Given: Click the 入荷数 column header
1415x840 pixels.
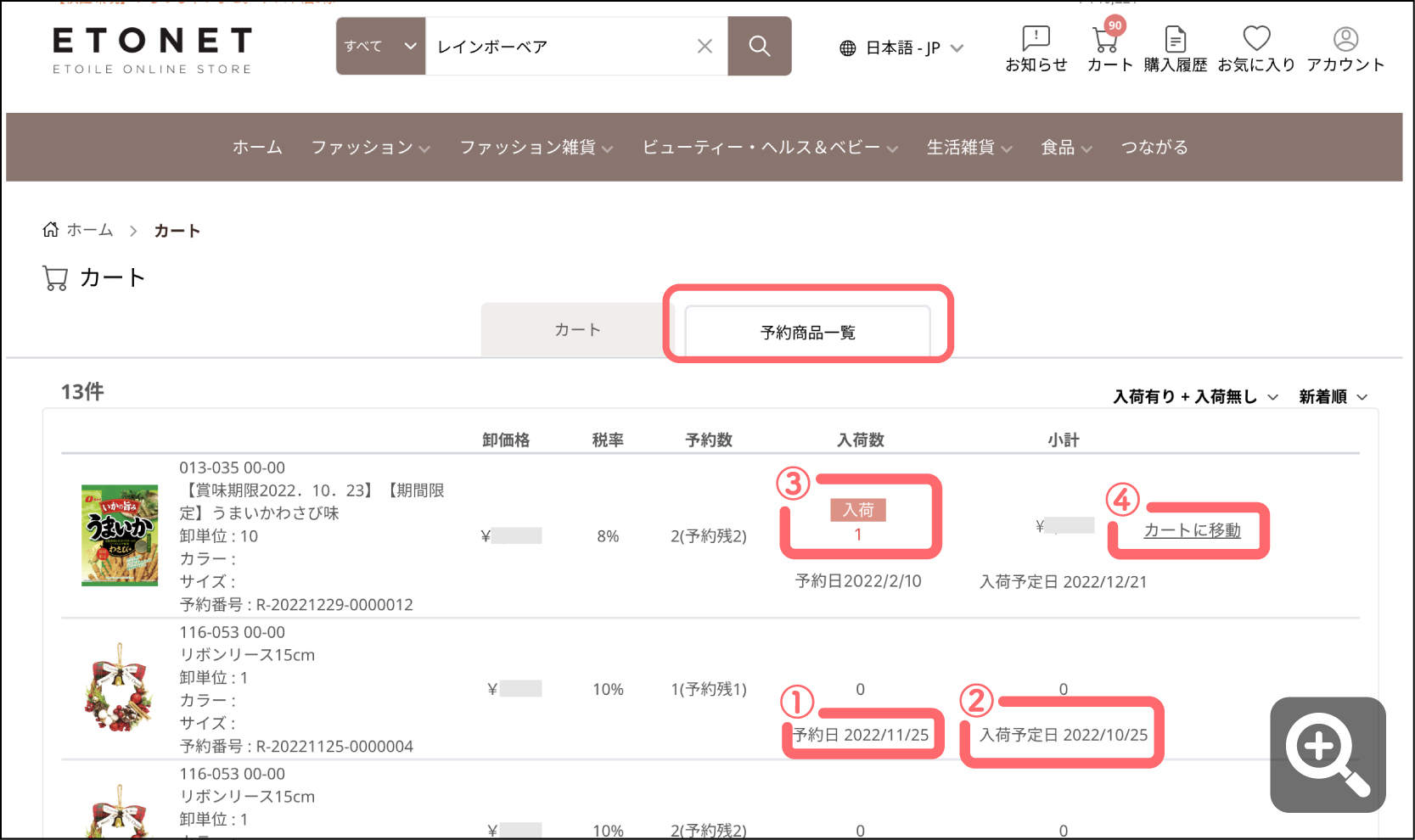Looking at the screenshot, I should click(861, 440).
